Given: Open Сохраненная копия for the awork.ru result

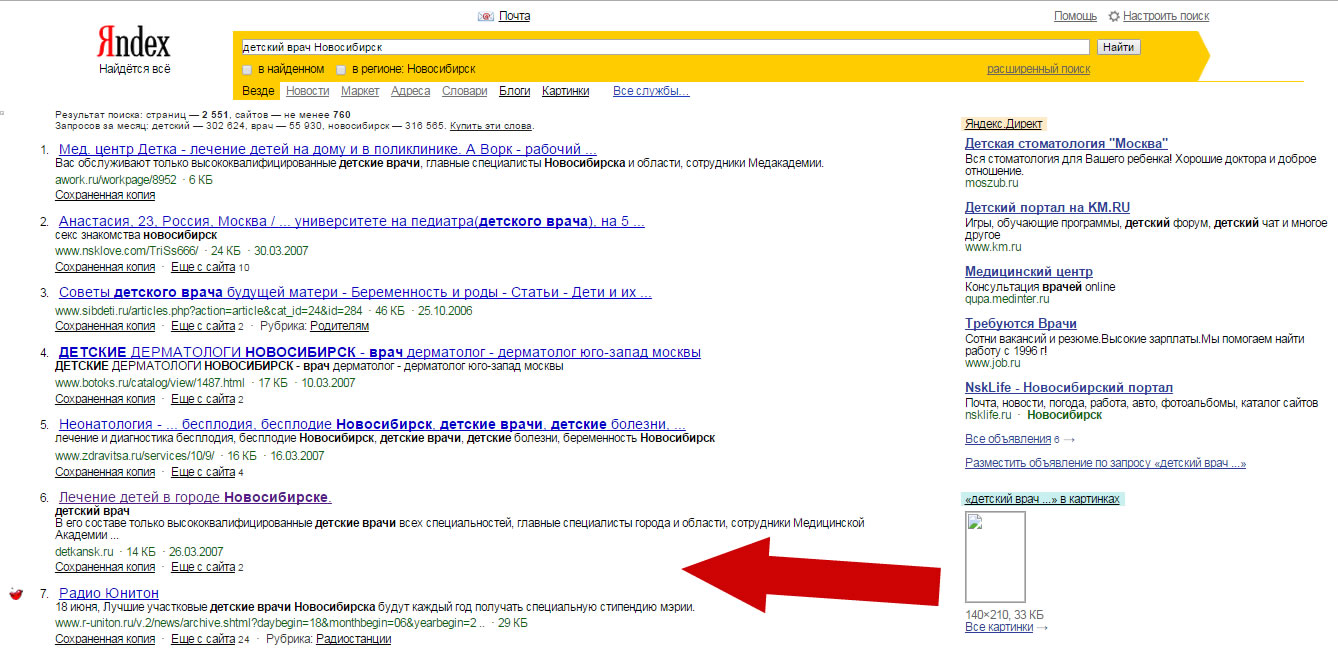Looking at the screenshot, I should (x=105, y=195).
